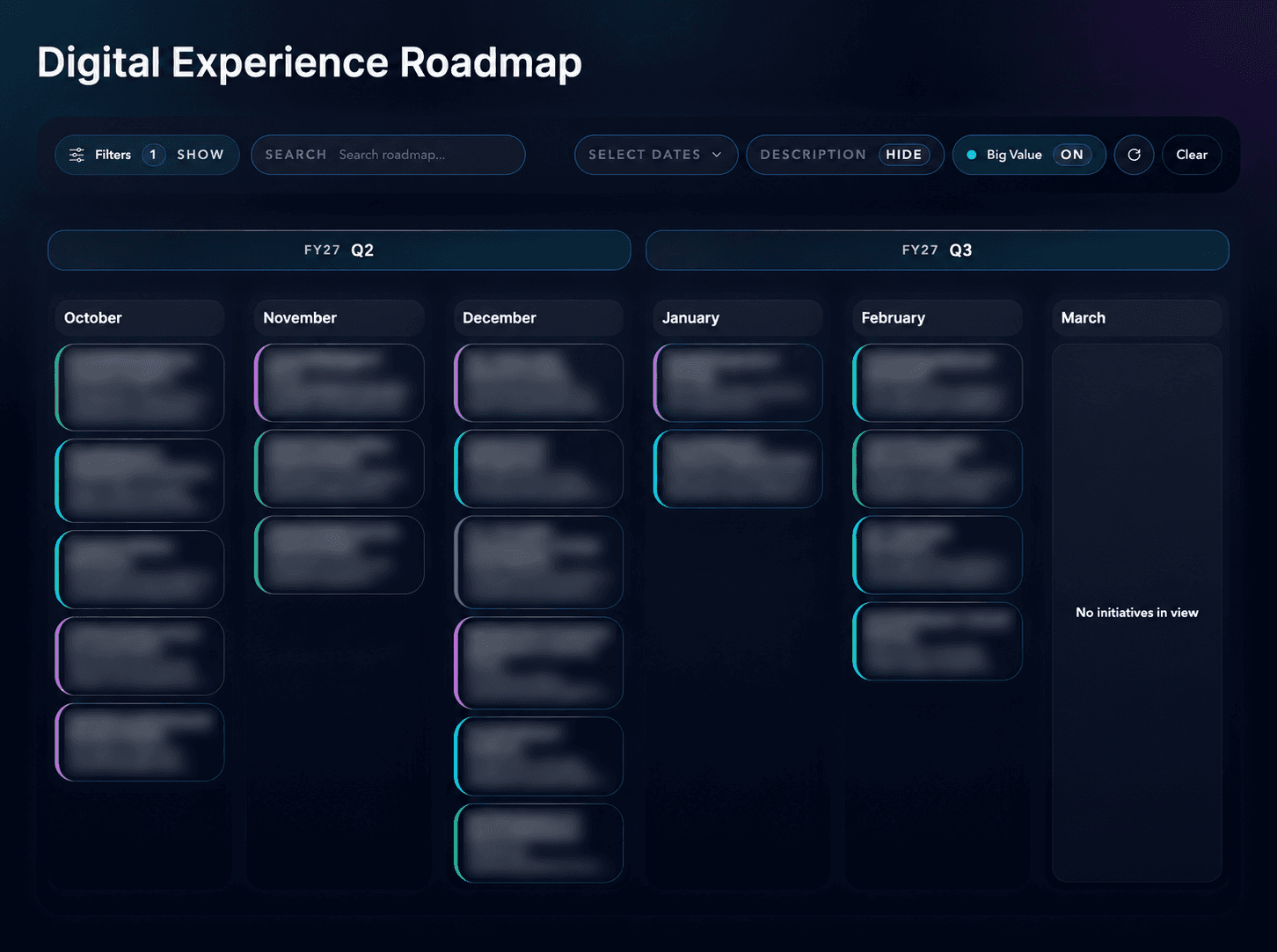Image resolution: width=1277 pixels, height=952 pixels.
Task: Click the Select Dates chevron arrow
Action: coord(717,155)
